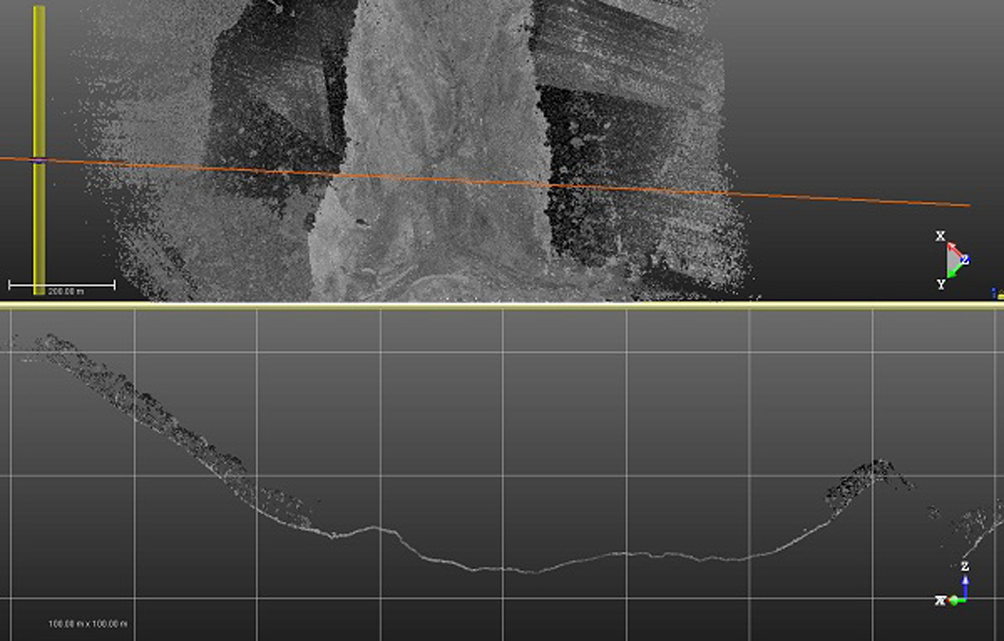
Task: Click the small dark hole in the point cloud
Action: point(358,224)
